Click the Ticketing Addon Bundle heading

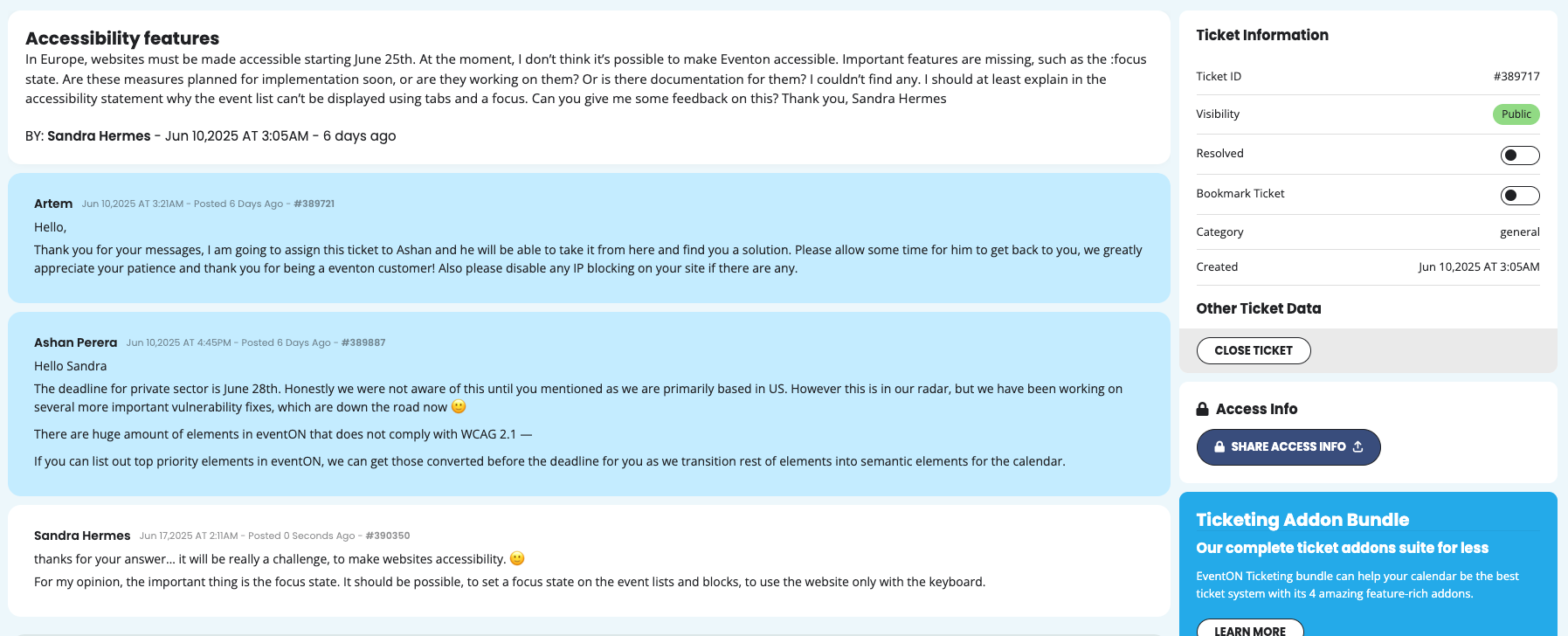(1302, 520)
